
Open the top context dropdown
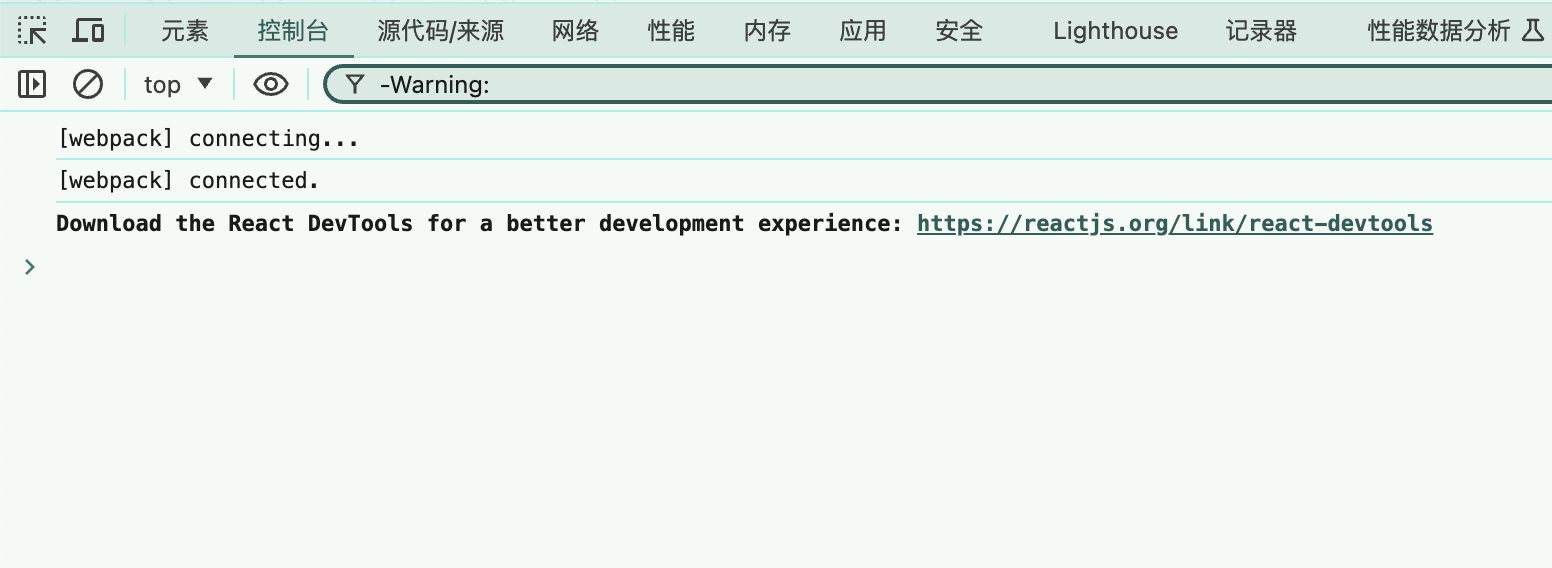[x=178, y=85]
